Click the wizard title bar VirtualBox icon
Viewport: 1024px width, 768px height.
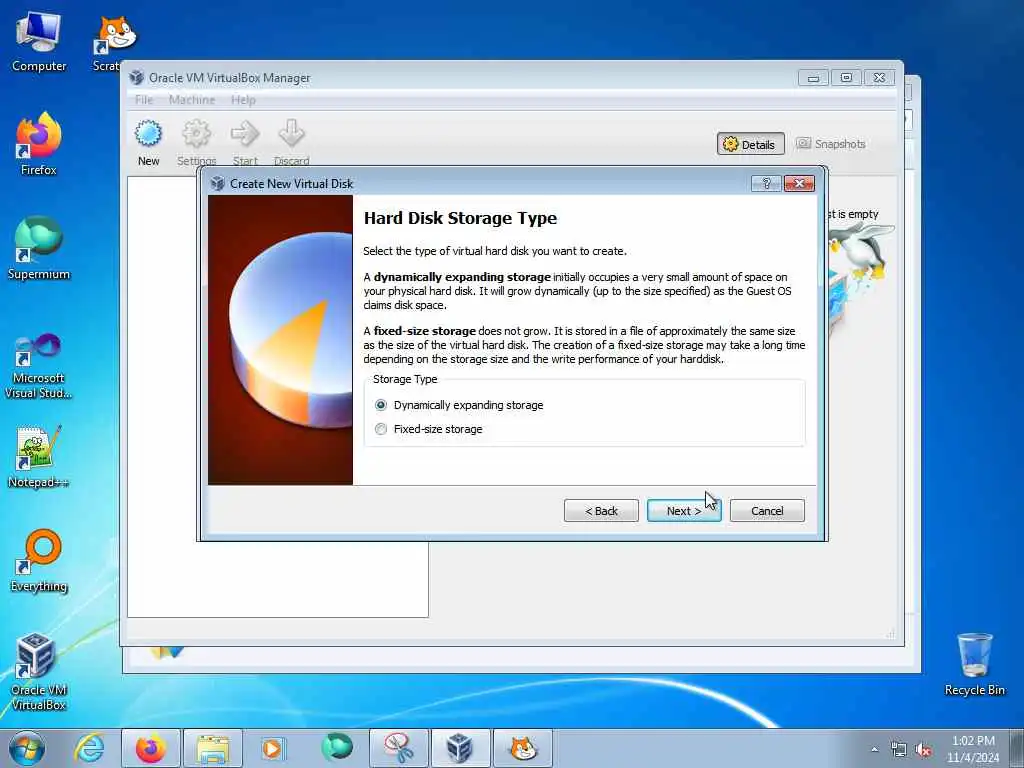(x=217, y=184)
